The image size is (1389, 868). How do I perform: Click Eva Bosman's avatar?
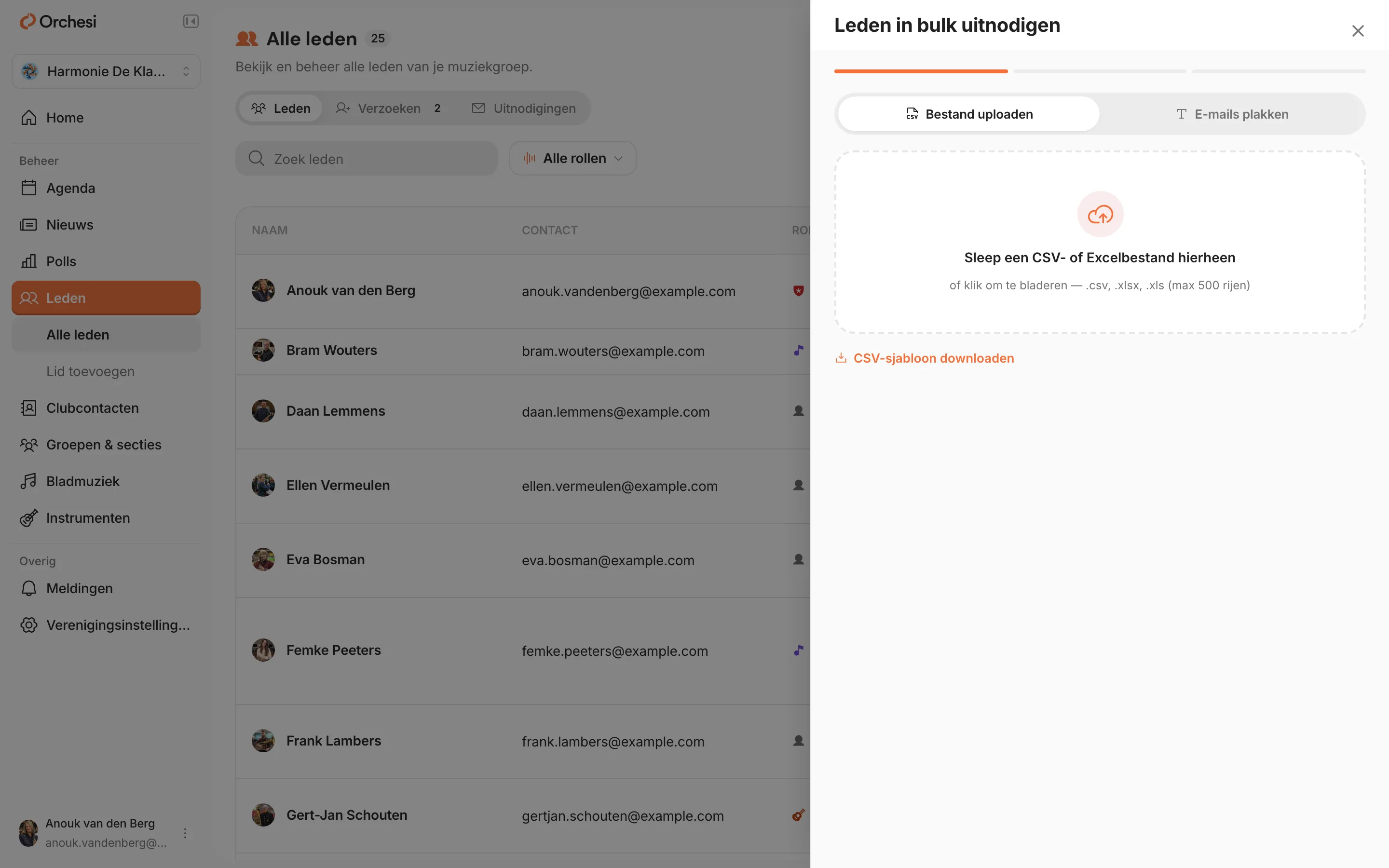coord(263,559)
